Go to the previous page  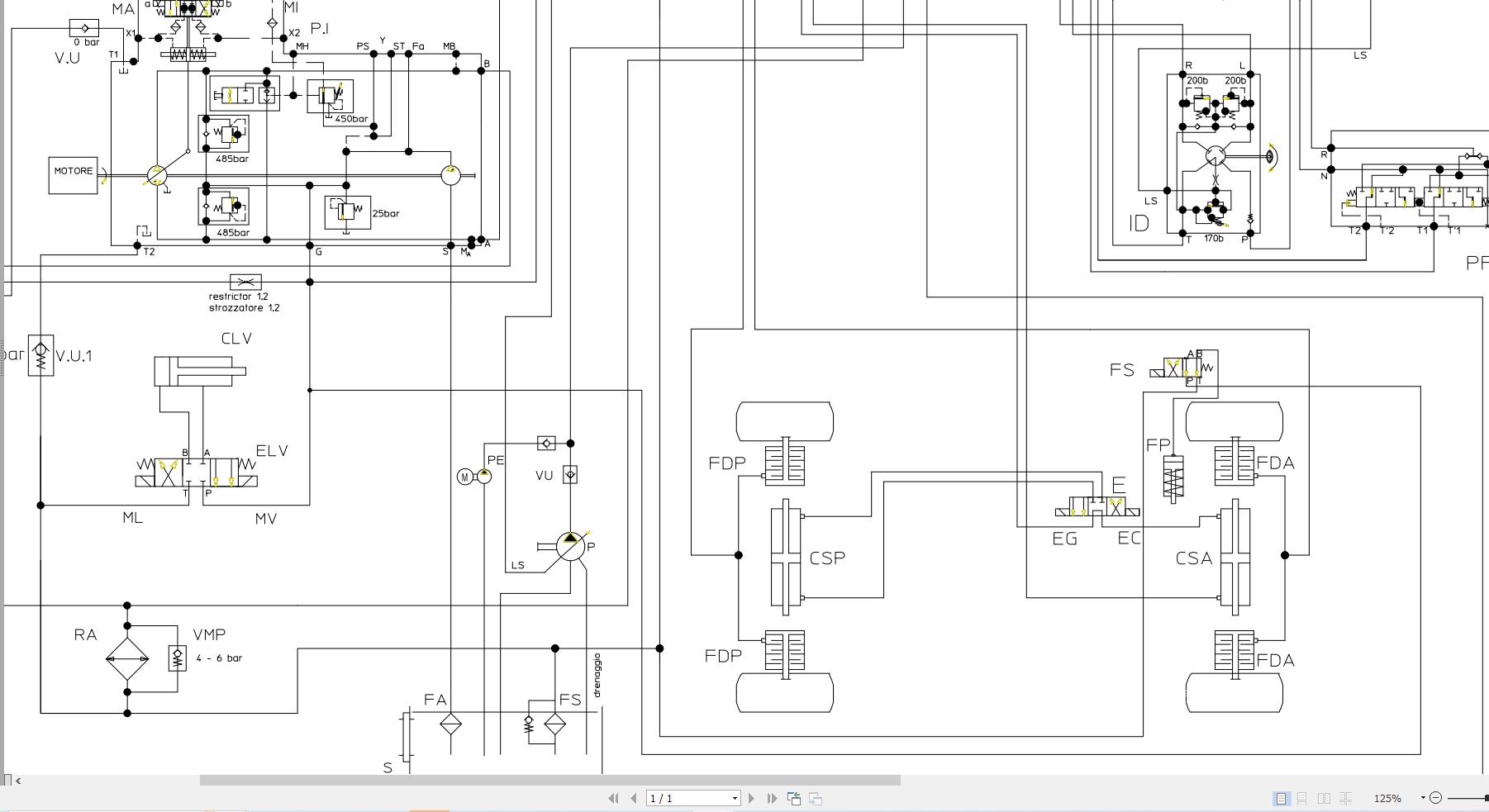tap(634, 798)
